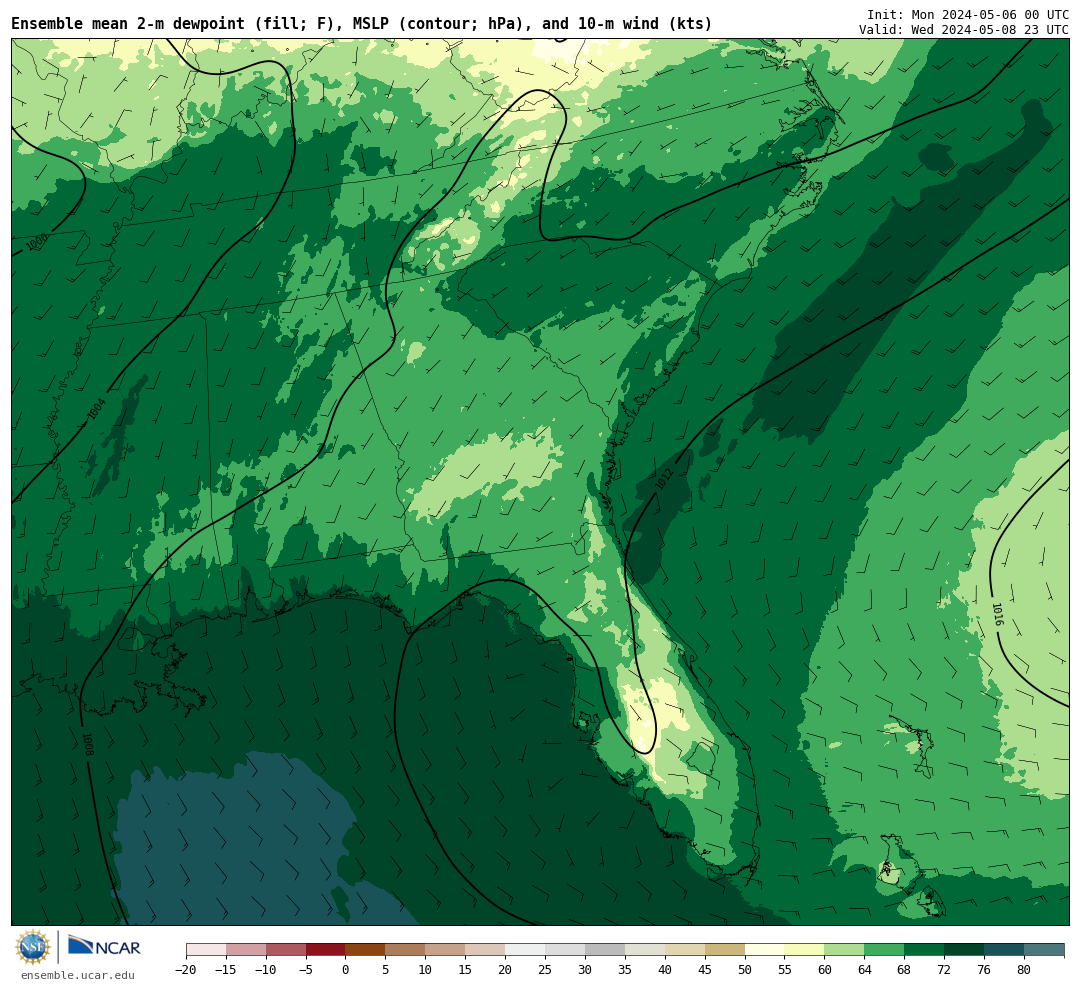This screenshot has height=988, width=1080.
Task: Click the colorbar swatch between 72 and 76
Action: tap(964, 949)
